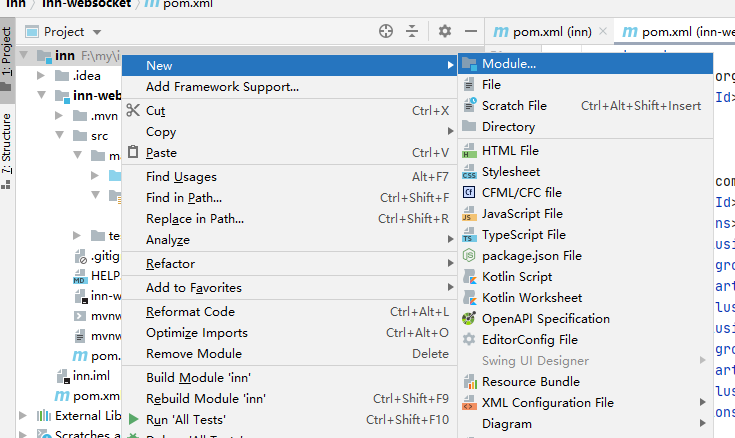The height and width of the screenshot is (438, 735).
Task: Click the Paste clipboard icon
Action: click(133, 152)
